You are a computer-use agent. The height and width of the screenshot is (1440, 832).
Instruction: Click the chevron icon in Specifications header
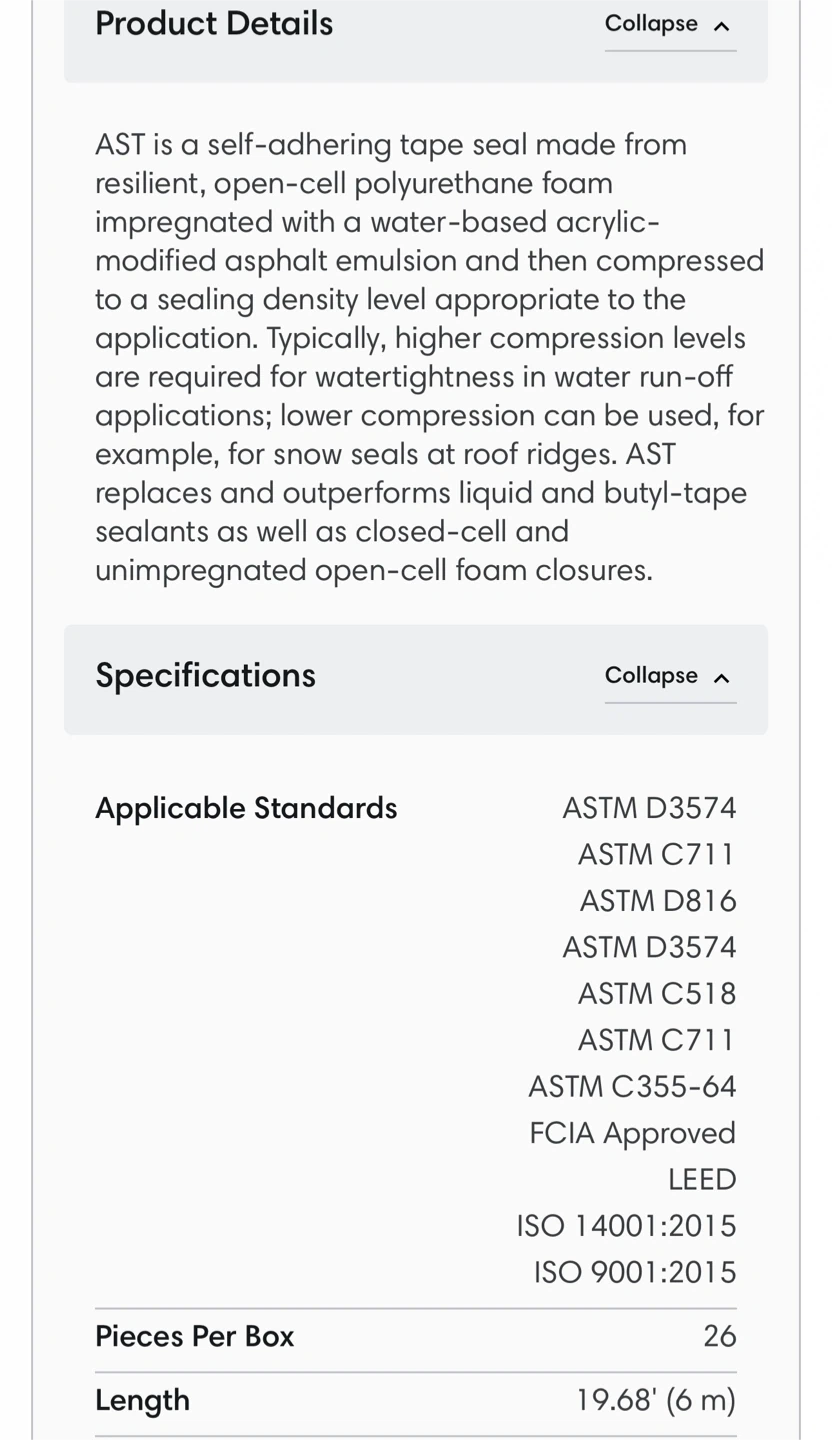point(721,678)
